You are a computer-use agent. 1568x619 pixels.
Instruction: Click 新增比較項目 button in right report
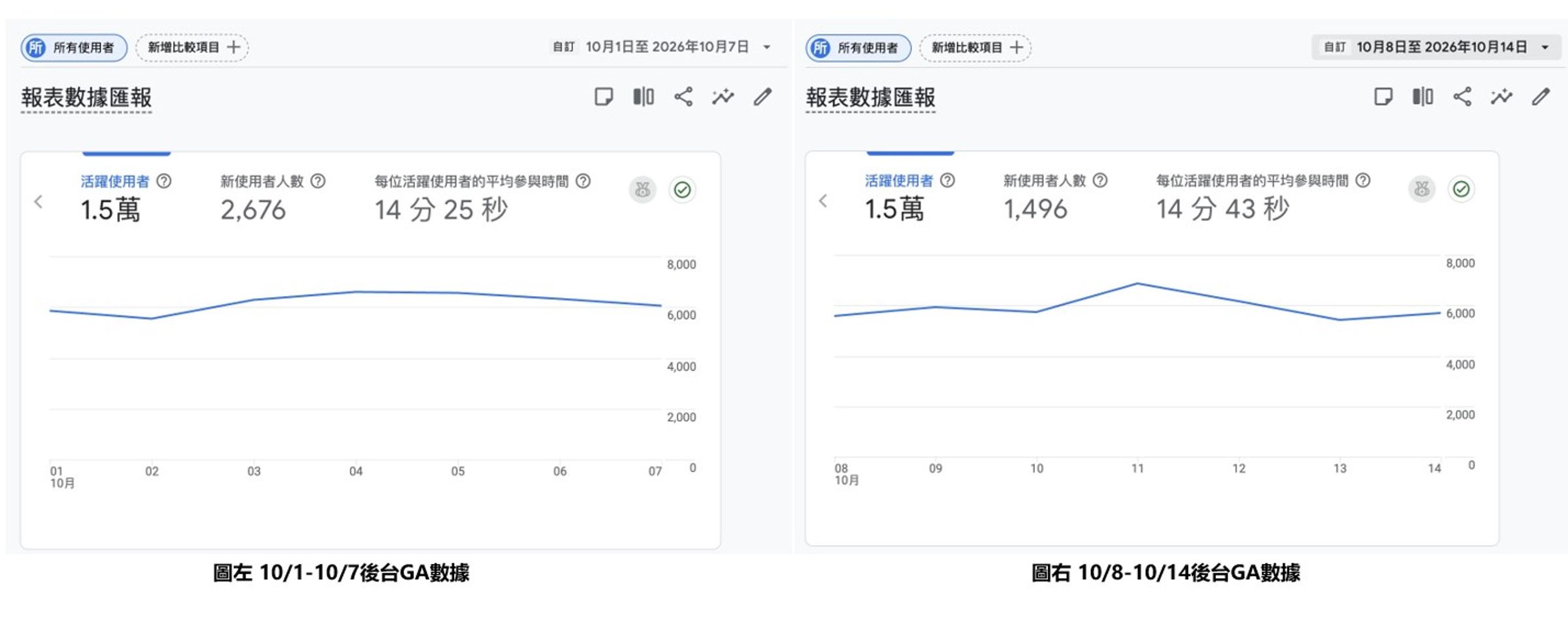975,48
